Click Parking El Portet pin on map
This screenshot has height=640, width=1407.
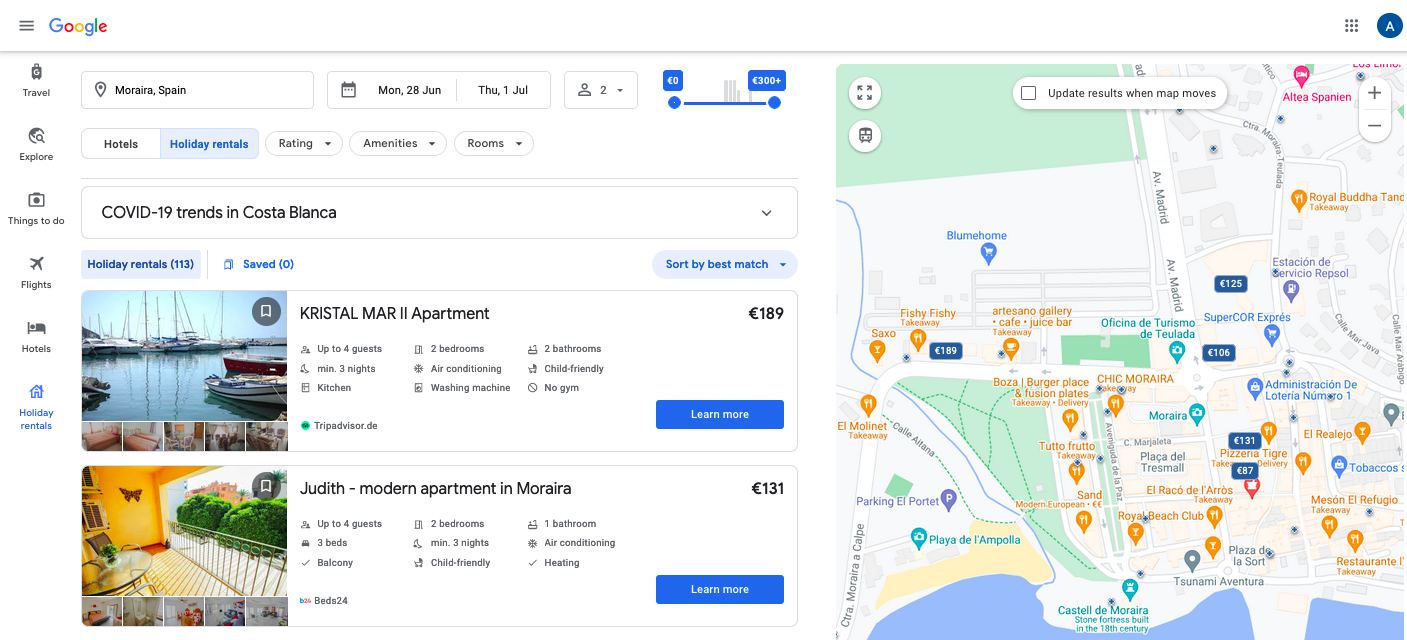[x=949, y=497]
